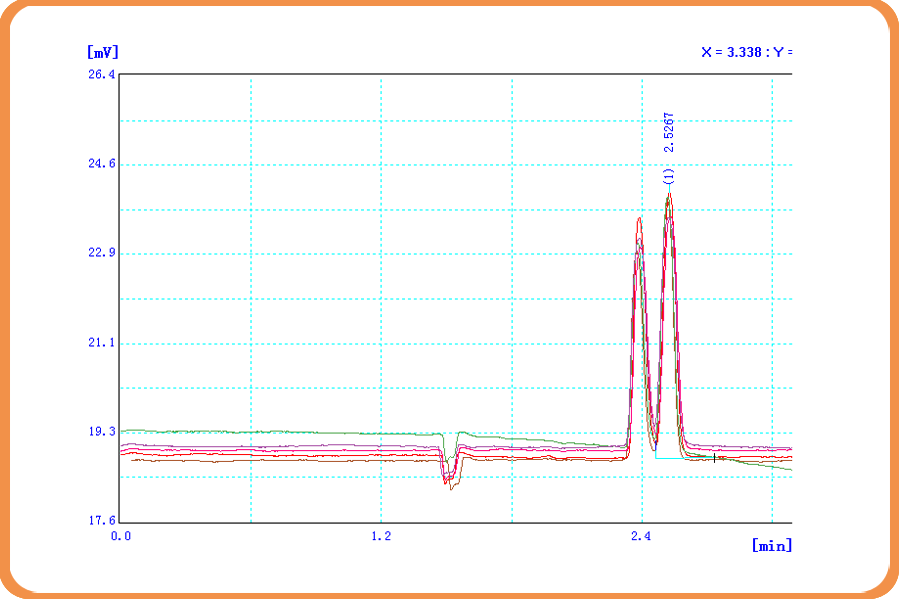The image size is (900, 600).
Task: Click the 21.1 y-axis tick value
Action: (x=102, y=343)
